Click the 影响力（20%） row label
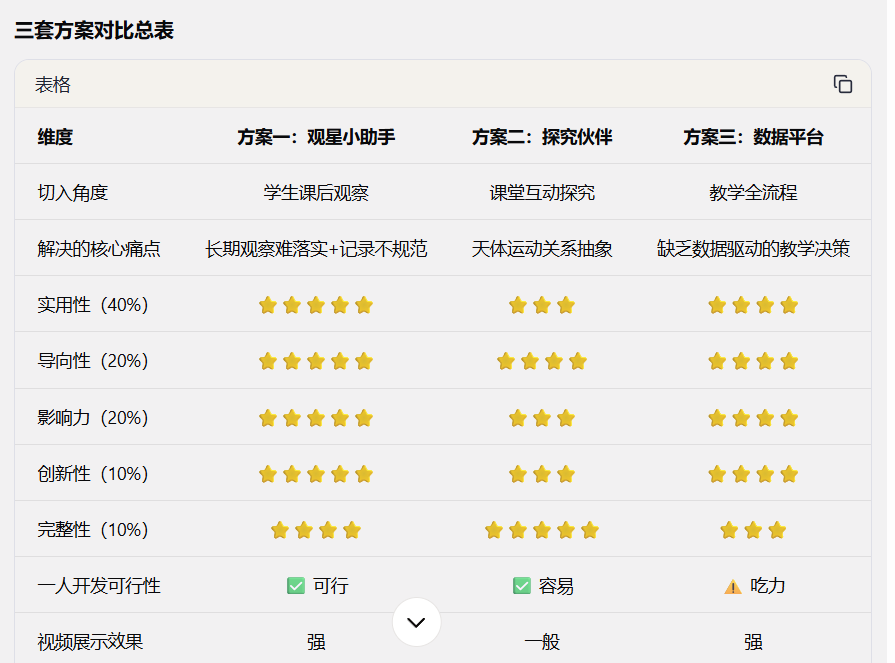Image resolution: width=895 pixels, height=663 pixels. (93, 418)
